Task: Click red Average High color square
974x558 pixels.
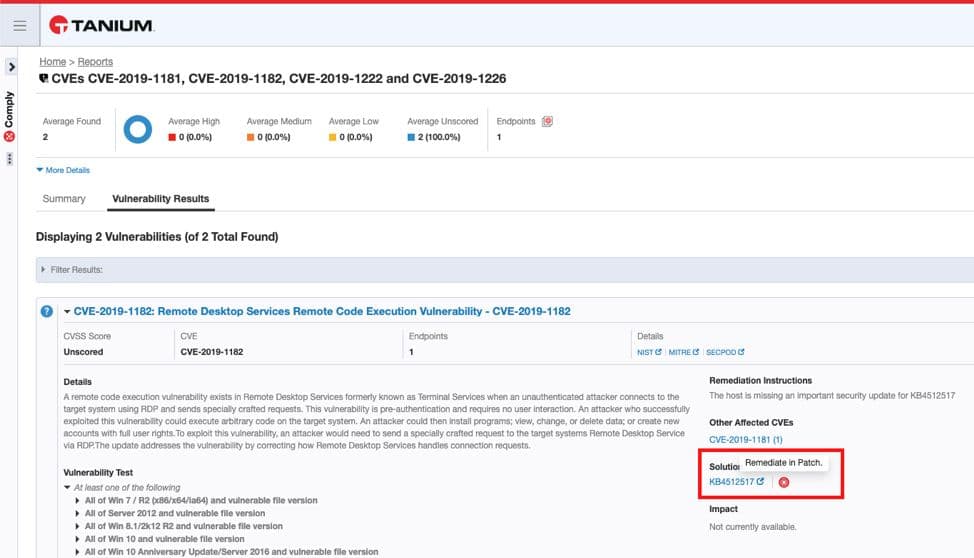Action: coord(171,137)
